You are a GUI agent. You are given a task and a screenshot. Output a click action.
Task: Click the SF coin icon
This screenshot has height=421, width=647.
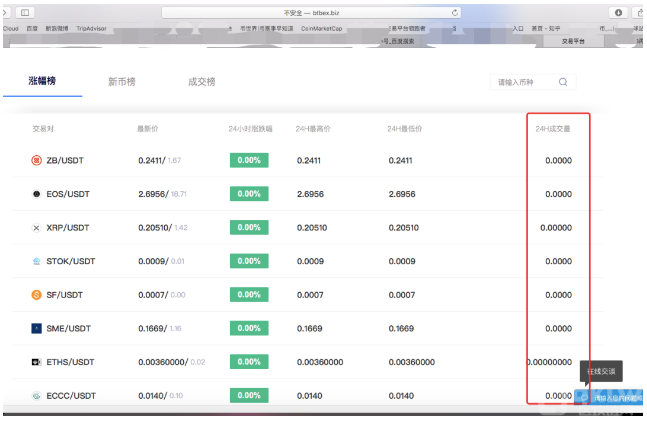37,295
